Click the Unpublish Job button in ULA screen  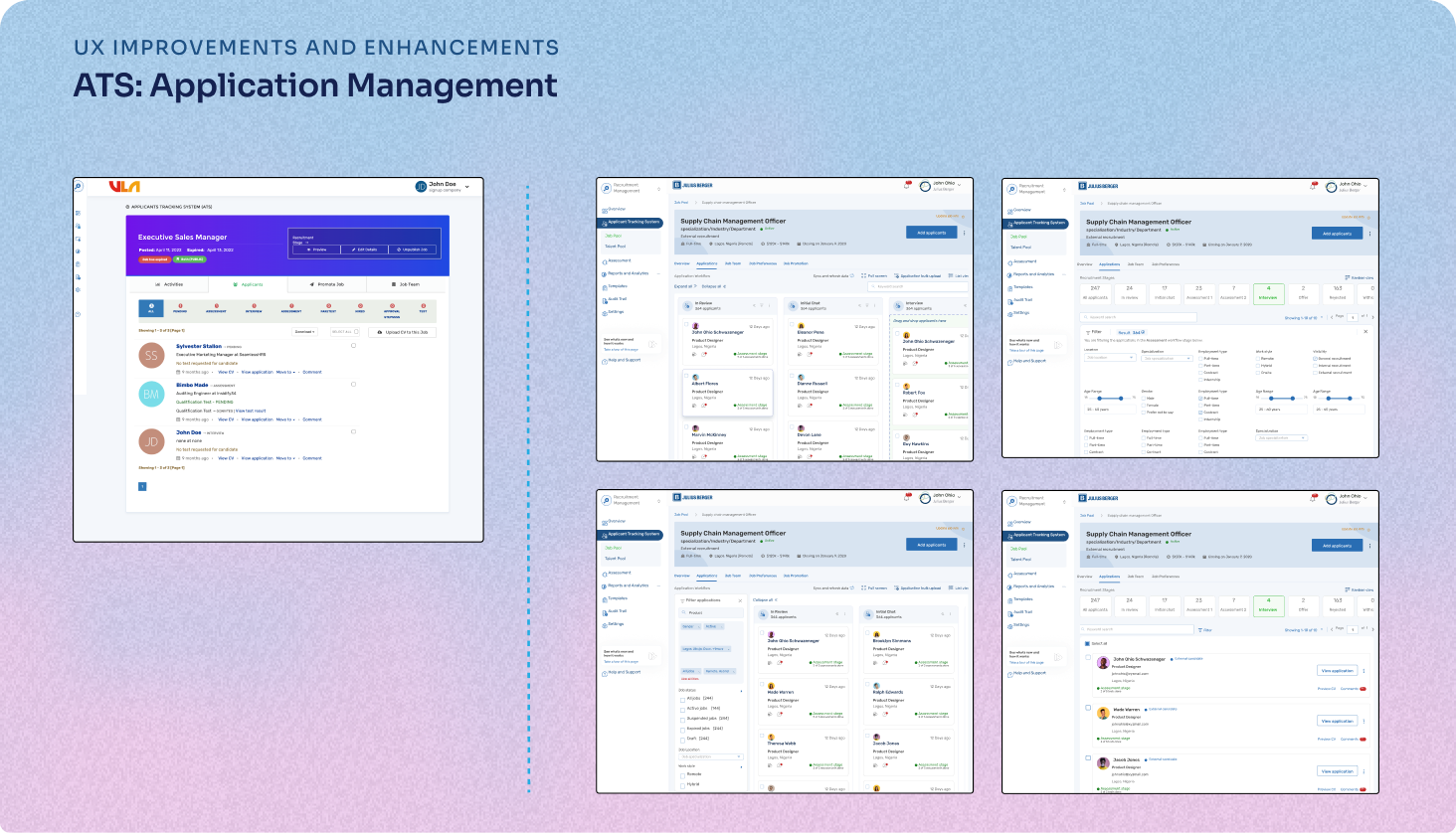tap(413, 250)
